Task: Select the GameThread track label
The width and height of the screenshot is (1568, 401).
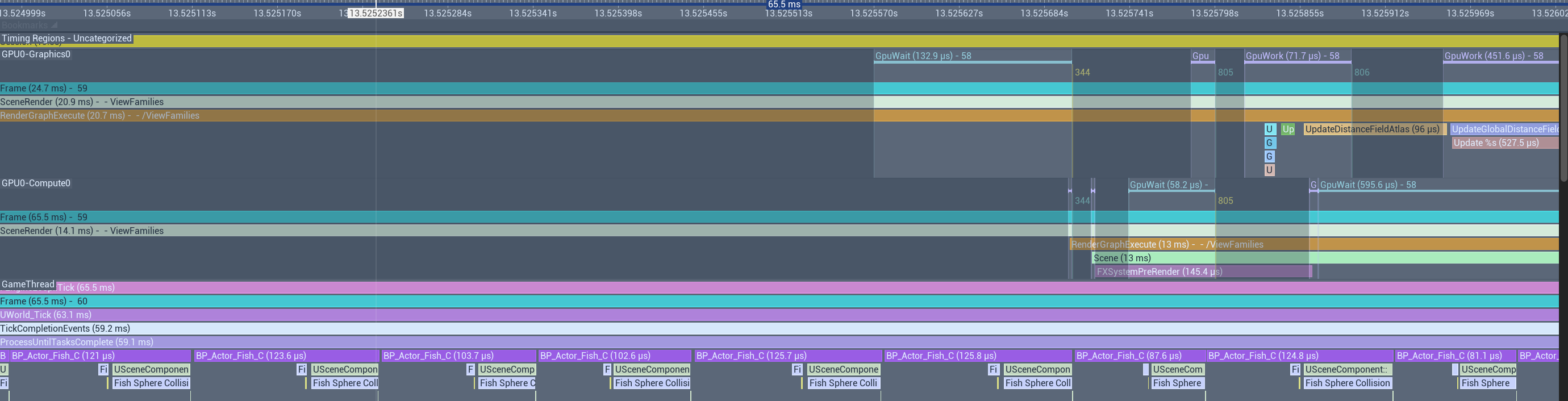Action: tap(28, 284)
